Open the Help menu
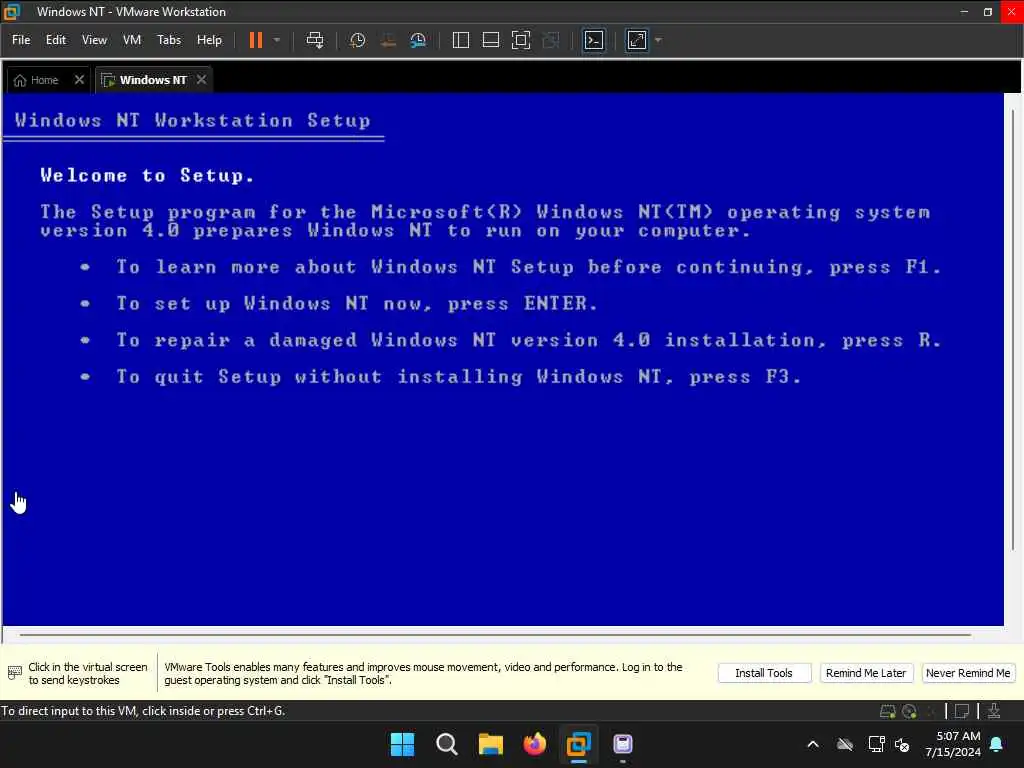 point(209,40)
